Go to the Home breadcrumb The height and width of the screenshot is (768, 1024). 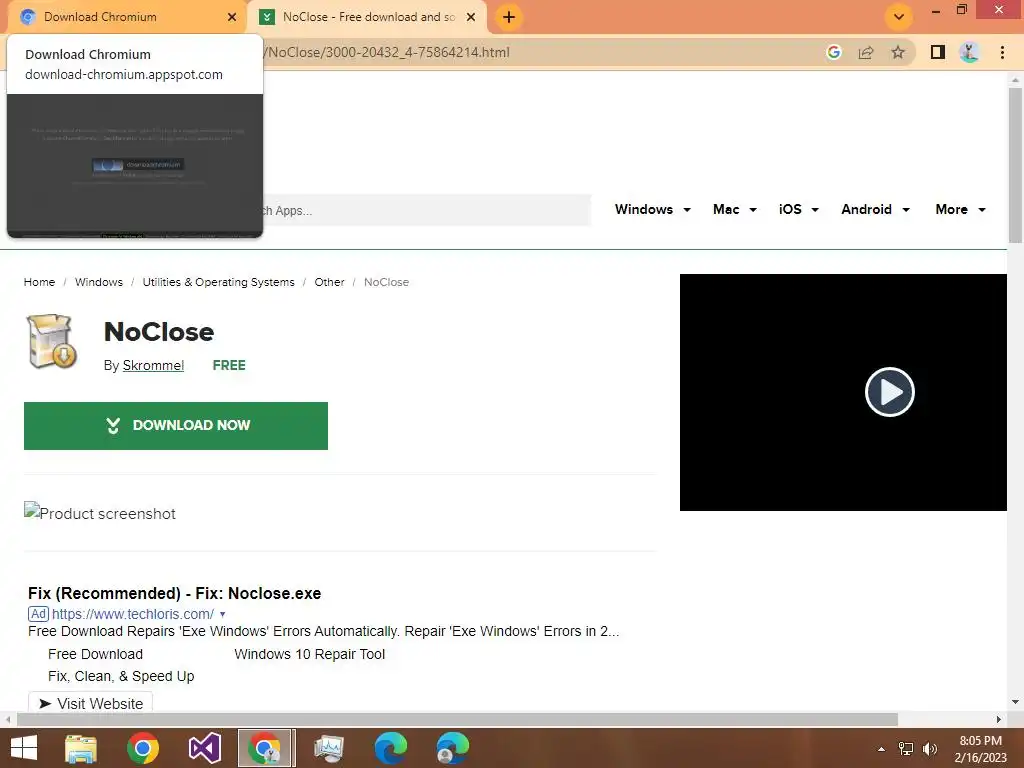tap(39, 282)
